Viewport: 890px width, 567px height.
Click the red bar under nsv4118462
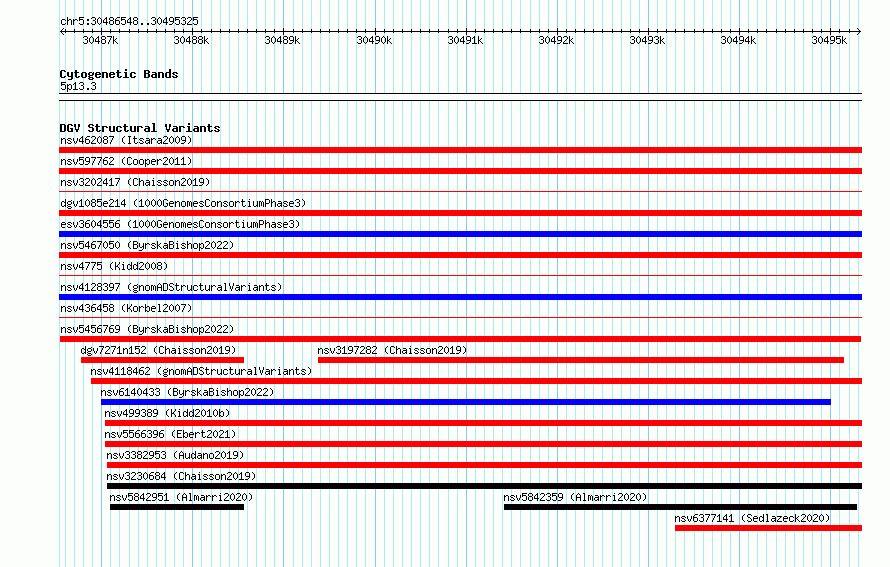(x=476, y=381)
